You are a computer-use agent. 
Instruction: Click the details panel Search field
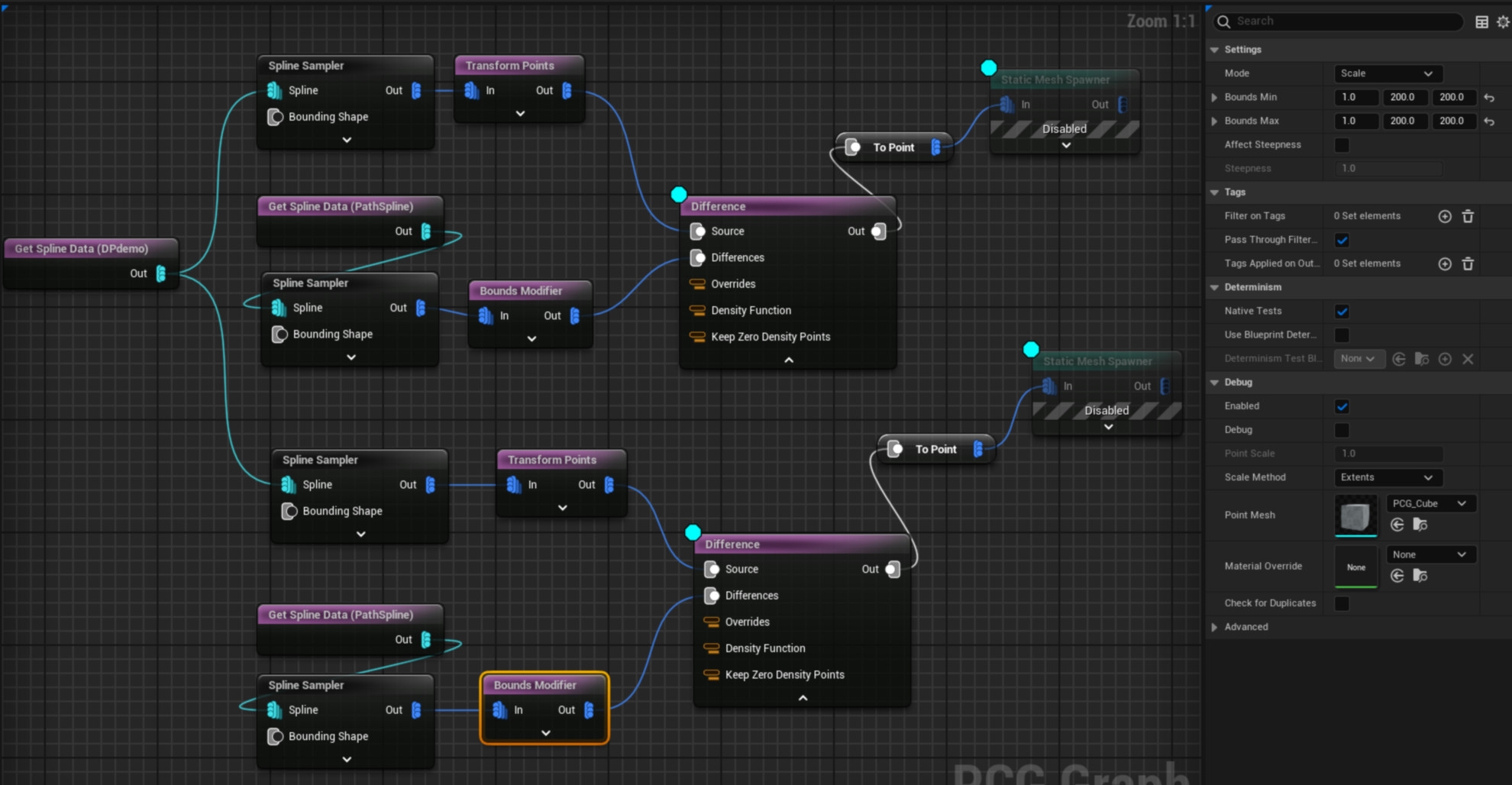[1344, 21]
